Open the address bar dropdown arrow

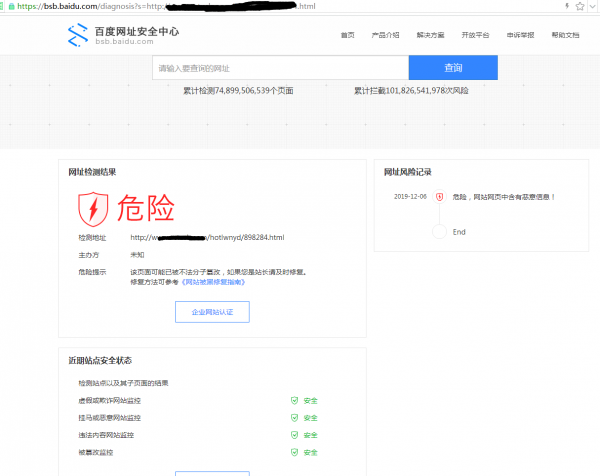592,6
